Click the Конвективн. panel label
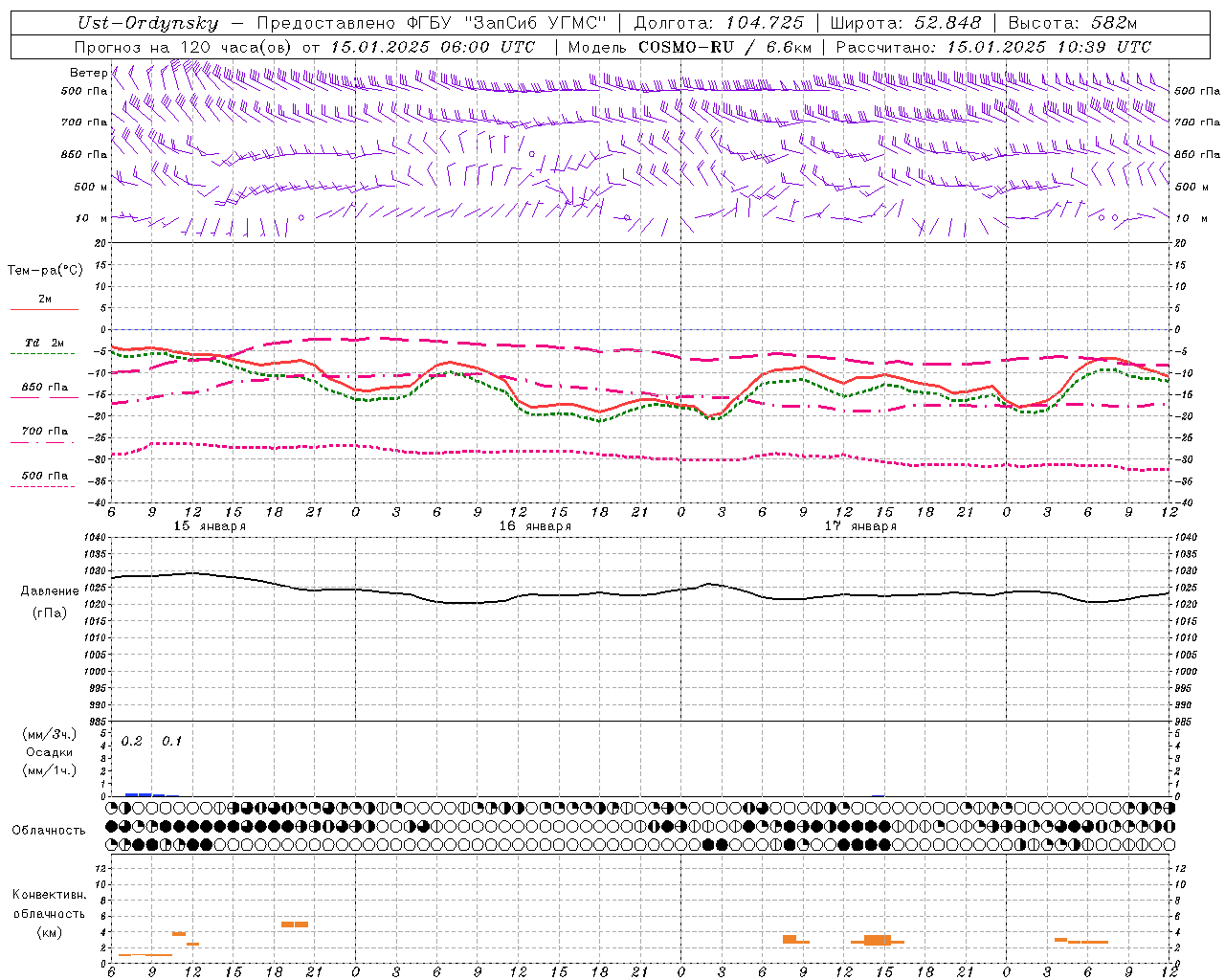 coord(49,895)
